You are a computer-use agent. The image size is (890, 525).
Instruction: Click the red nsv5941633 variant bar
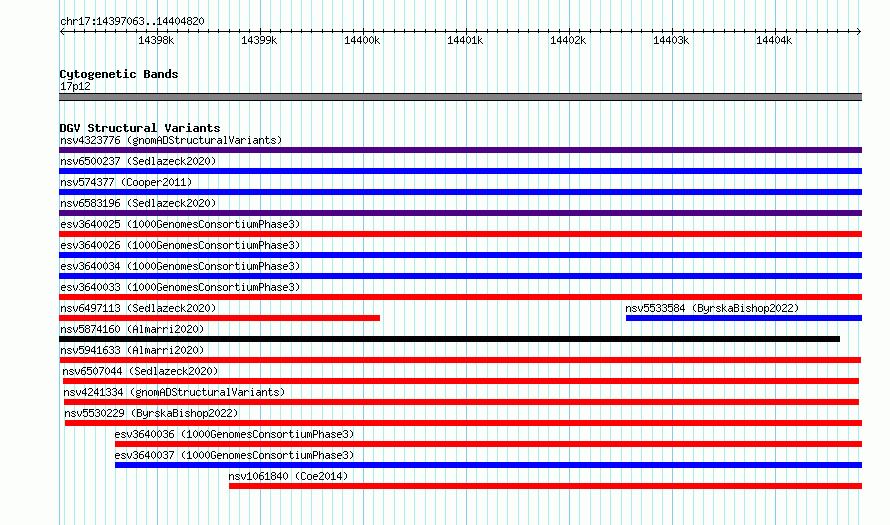tap(460, 360)
